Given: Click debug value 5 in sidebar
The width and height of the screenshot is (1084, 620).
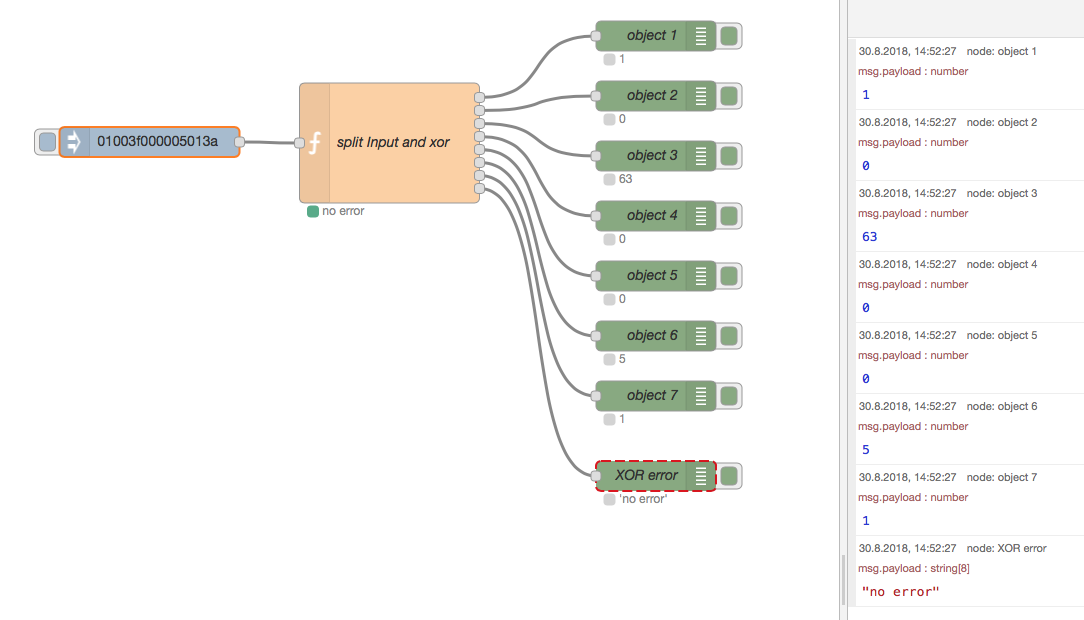Looking at the screenshot, I should 866,450.
